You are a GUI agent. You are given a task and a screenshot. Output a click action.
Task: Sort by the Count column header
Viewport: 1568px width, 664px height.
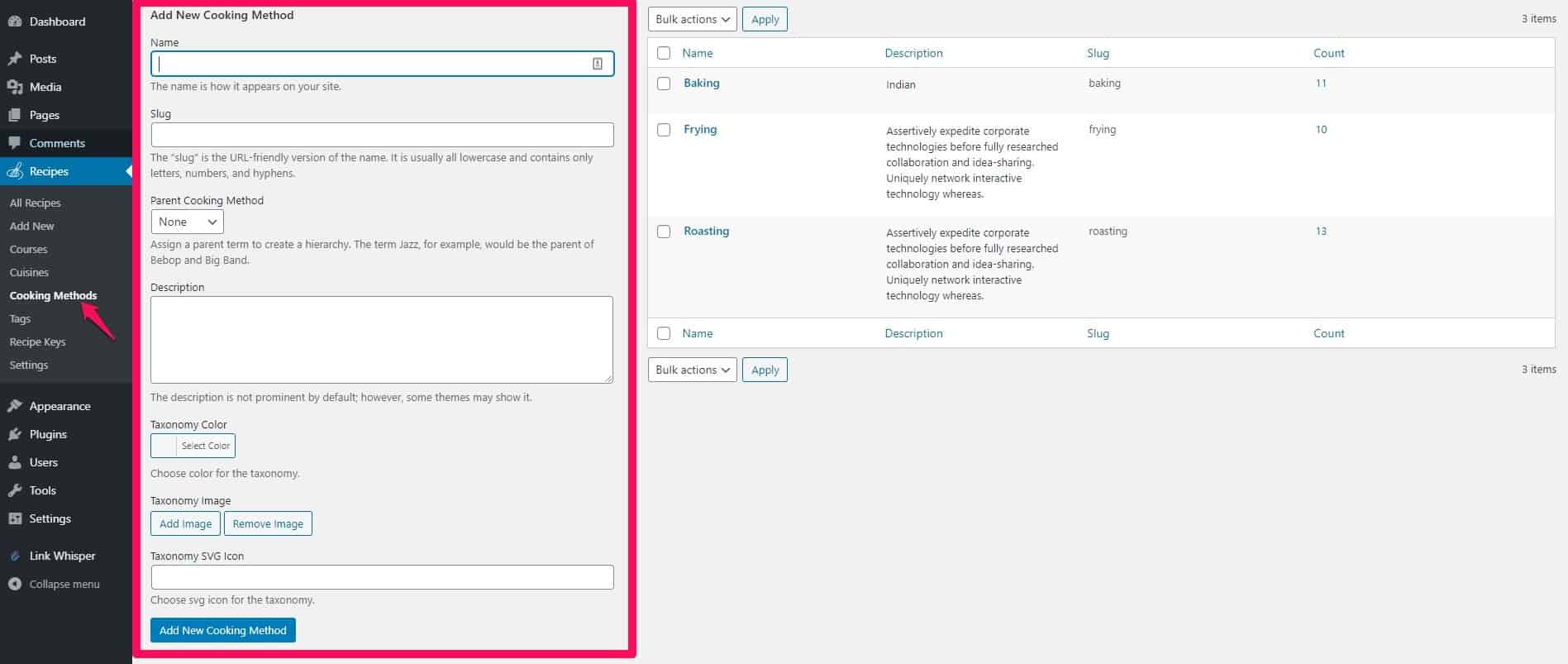(1329, 53)
